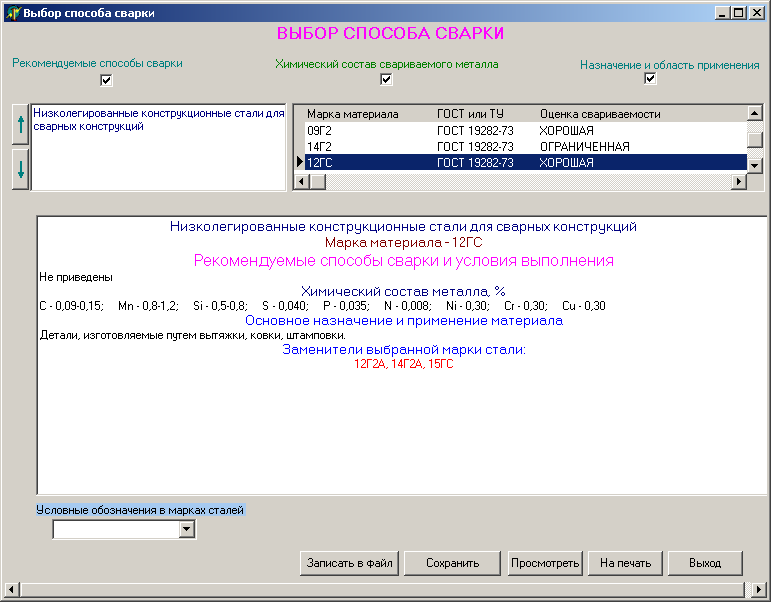Click the window bottom scrollbar right arrow
775x604 pixels.
point(758,590)
